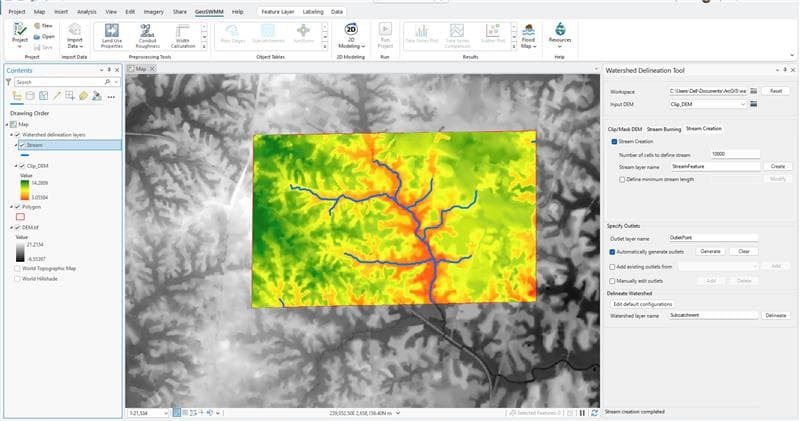Click the Import Data icon
This screenshot has width=800, height=421.
[x=75, y=36]
